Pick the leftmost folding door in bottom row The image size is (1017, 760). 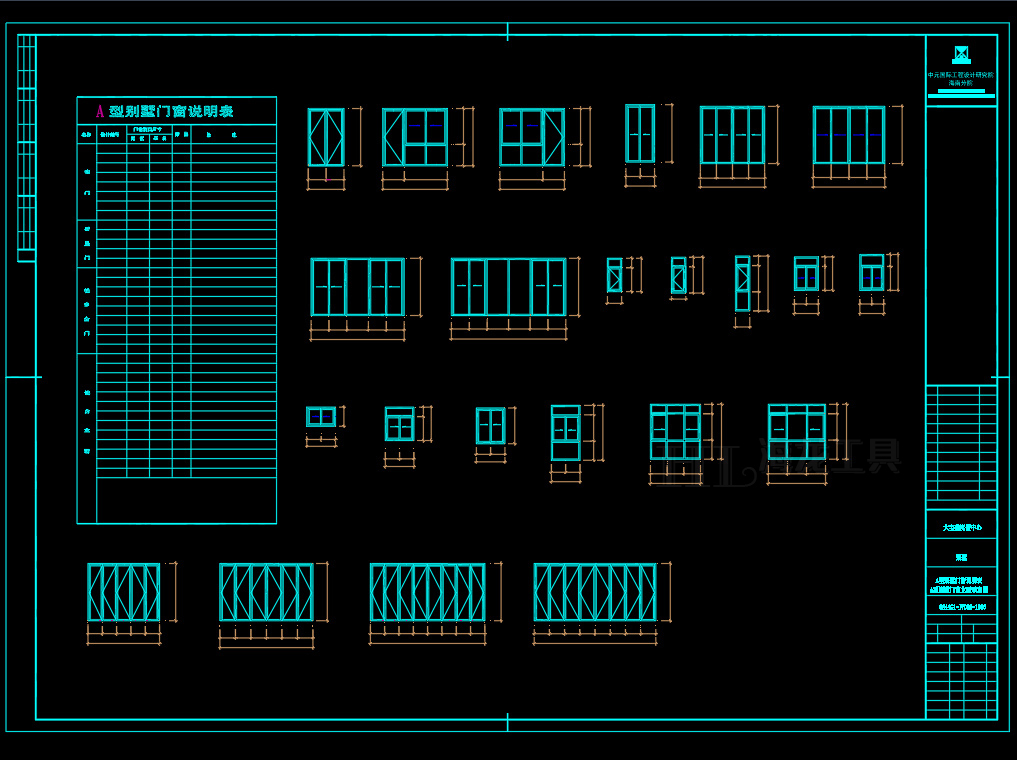123,592
